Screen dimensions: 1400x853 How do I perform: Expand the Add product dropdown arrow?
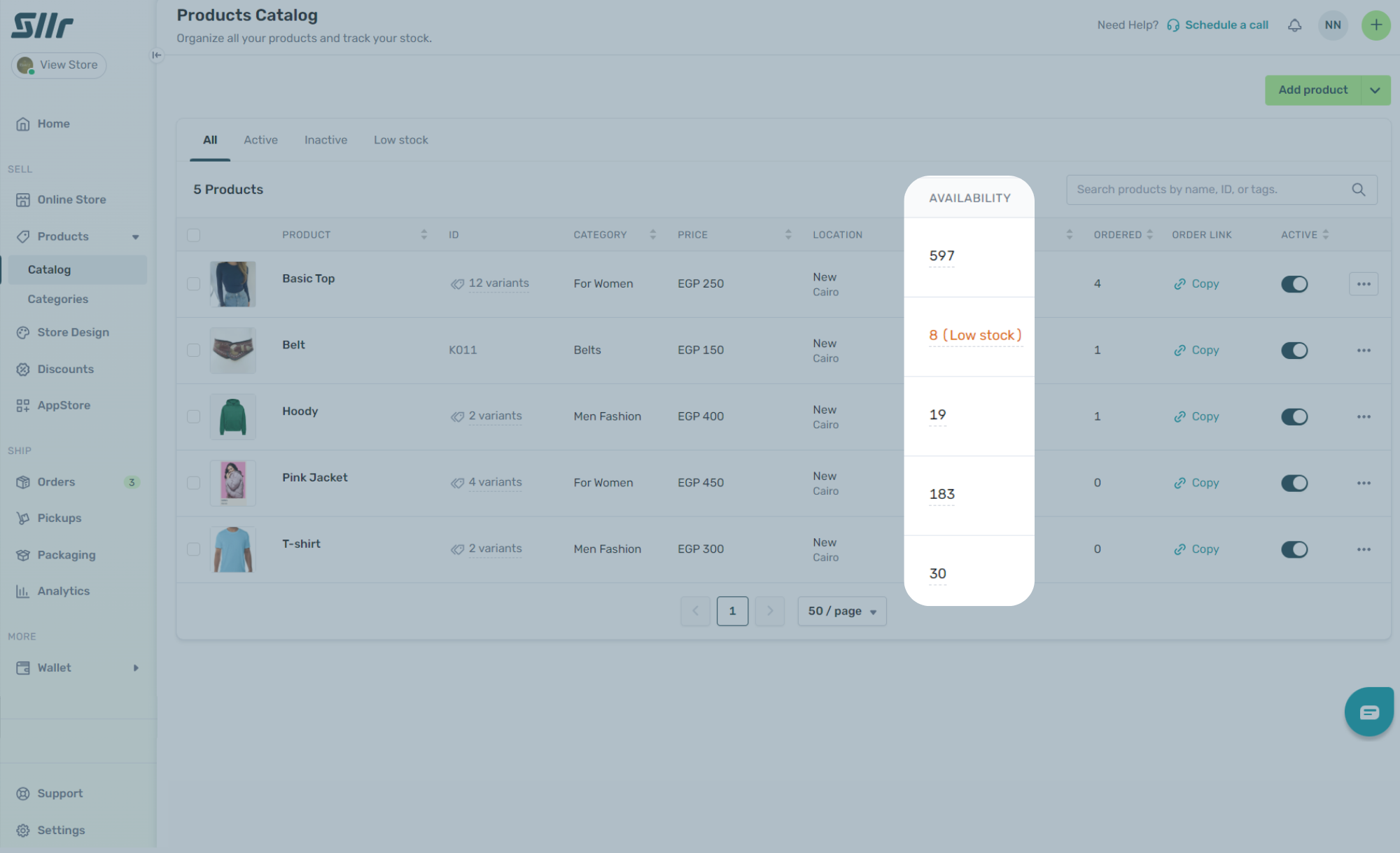click(1375, 90)
